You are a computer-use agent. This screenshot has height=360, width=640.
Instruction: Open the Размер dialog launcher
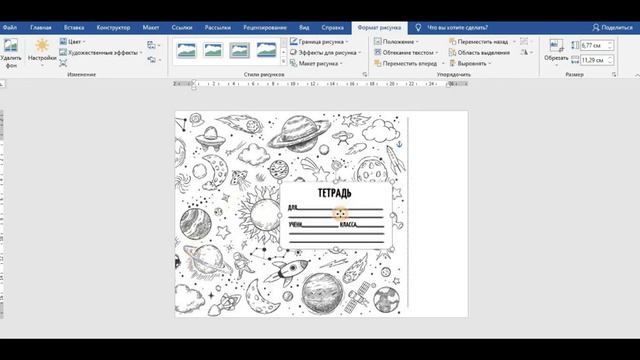coord(613,75)
